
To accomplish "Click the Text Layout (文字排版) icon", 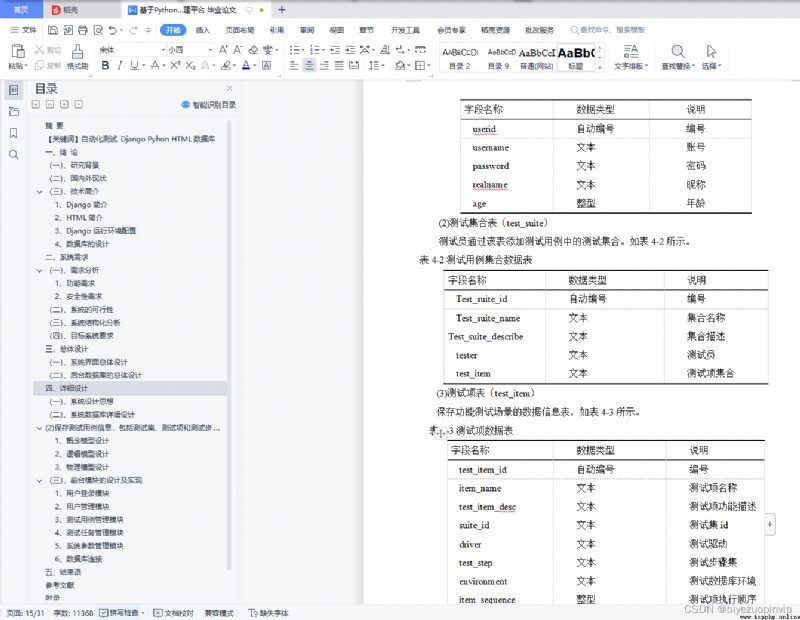I will pyautogui.click(x=631, y=51).
